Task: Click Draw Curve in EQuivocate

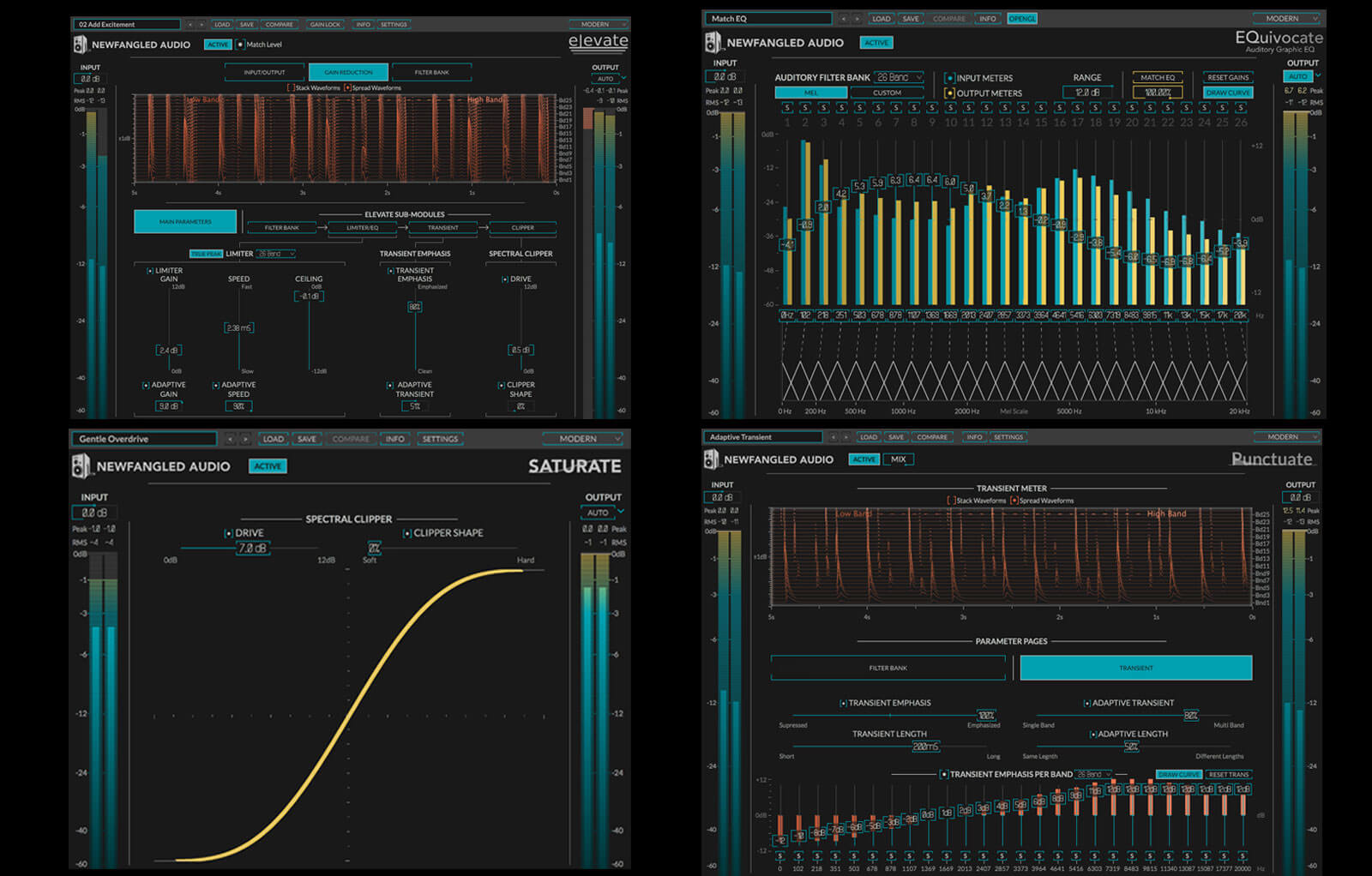Action: click(x=1228, y=93)
